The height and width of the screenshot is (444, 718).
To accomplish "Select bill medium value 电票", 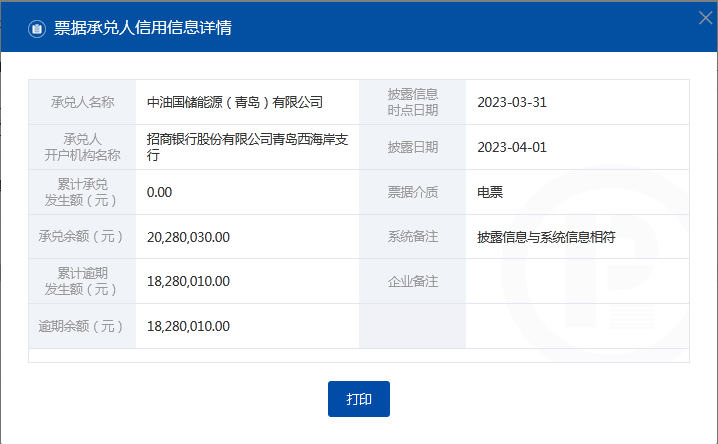I will (490, 192).
